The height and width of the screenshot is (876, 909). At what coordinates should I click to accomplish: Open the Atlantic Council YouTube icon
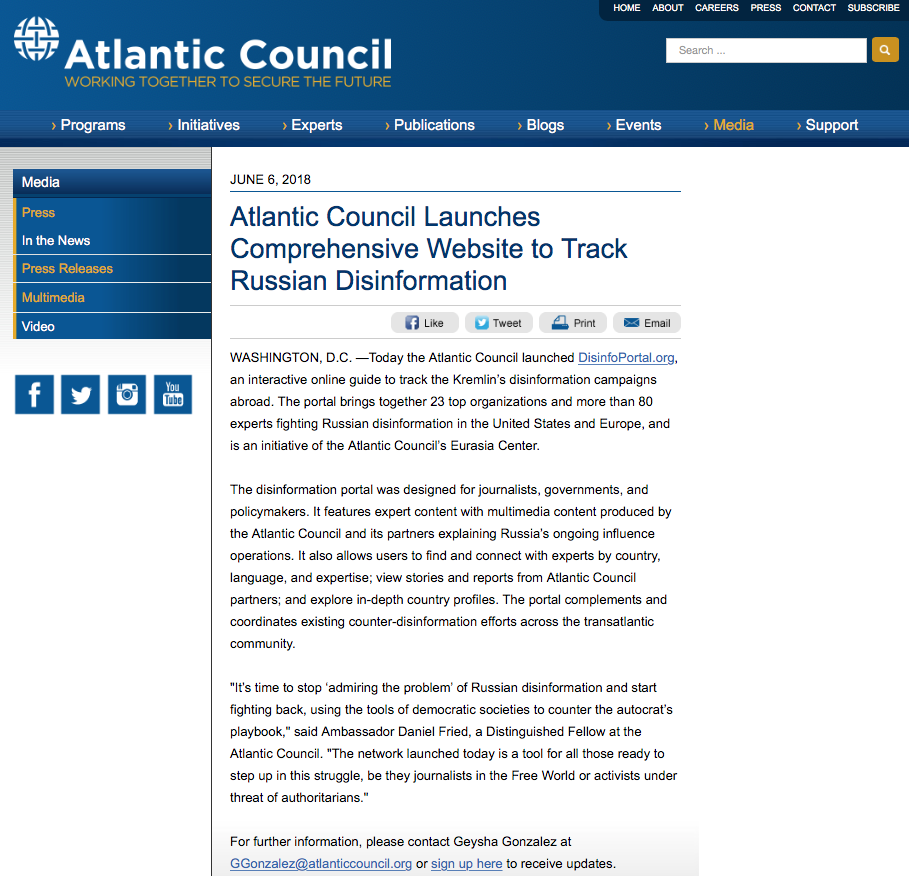pos(173,394)
